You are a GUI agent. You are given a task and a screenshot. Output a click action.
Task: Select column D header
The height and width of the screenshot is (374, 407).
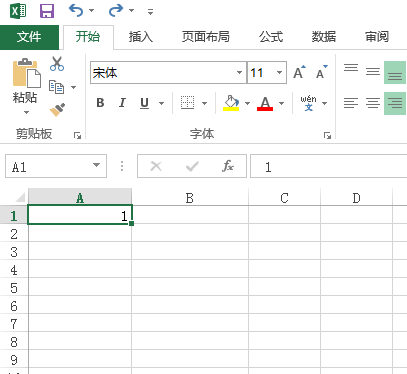pyautogui.click(x=356, y=198)
